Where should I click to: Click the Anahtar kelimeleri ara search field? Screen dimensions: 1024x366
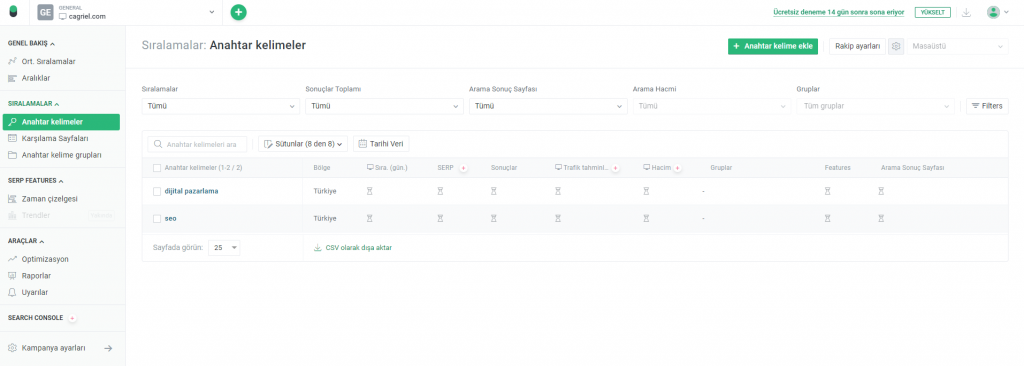tap(198, 144)
